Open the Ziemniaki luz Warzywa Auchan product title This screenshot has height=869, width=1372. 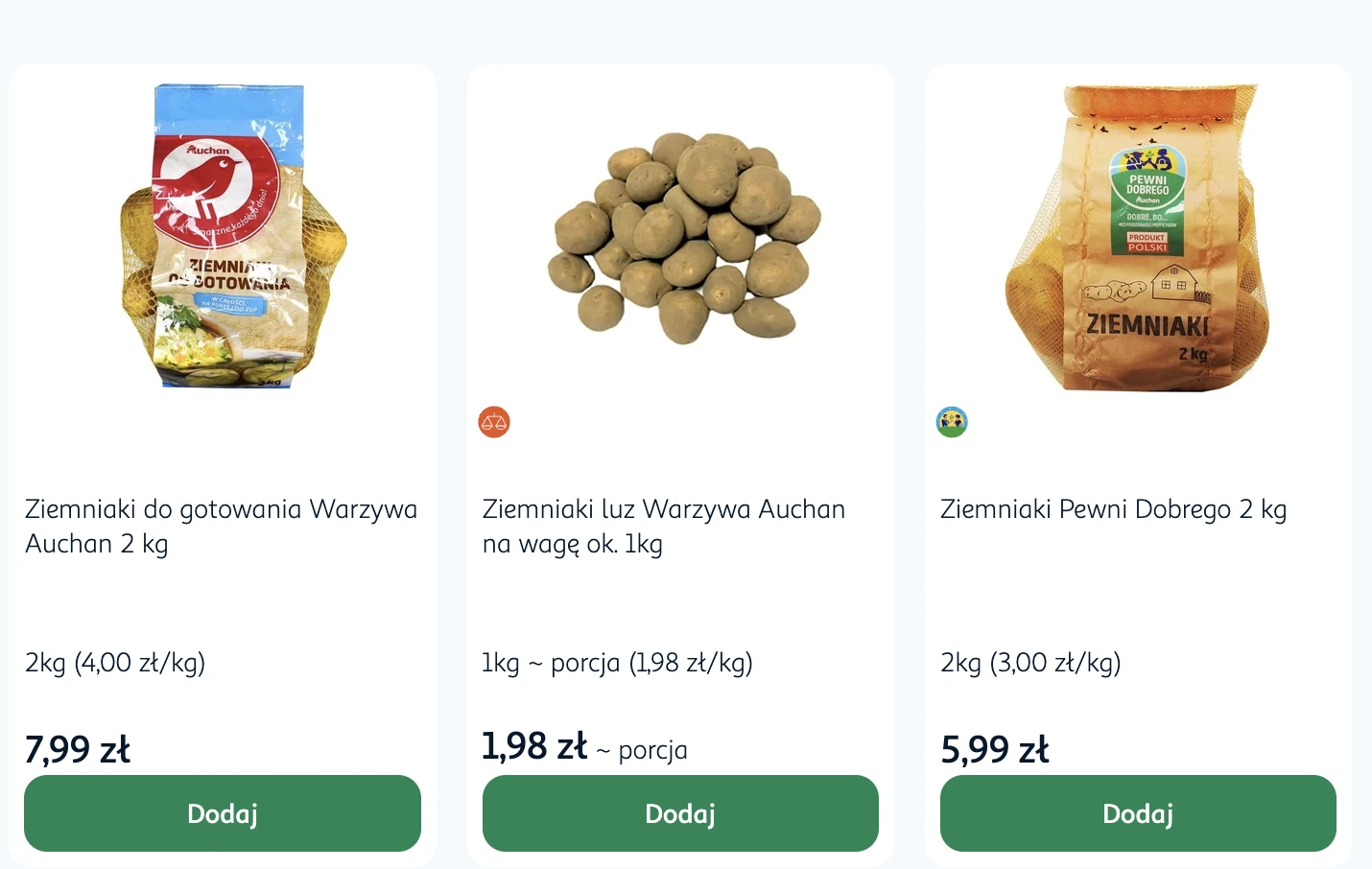(663, 526)
